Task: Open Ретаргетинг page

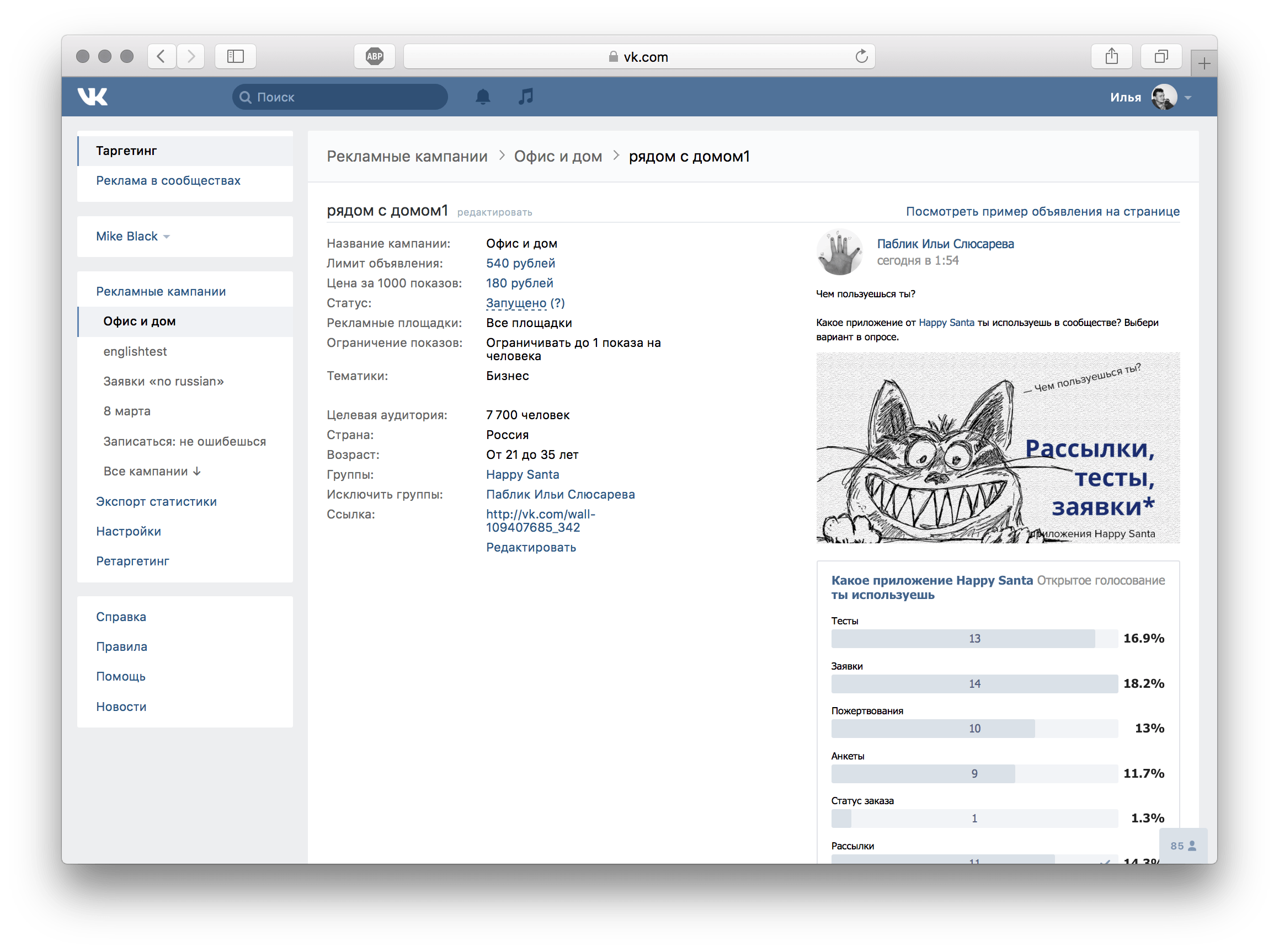Action: pos(132,561)
